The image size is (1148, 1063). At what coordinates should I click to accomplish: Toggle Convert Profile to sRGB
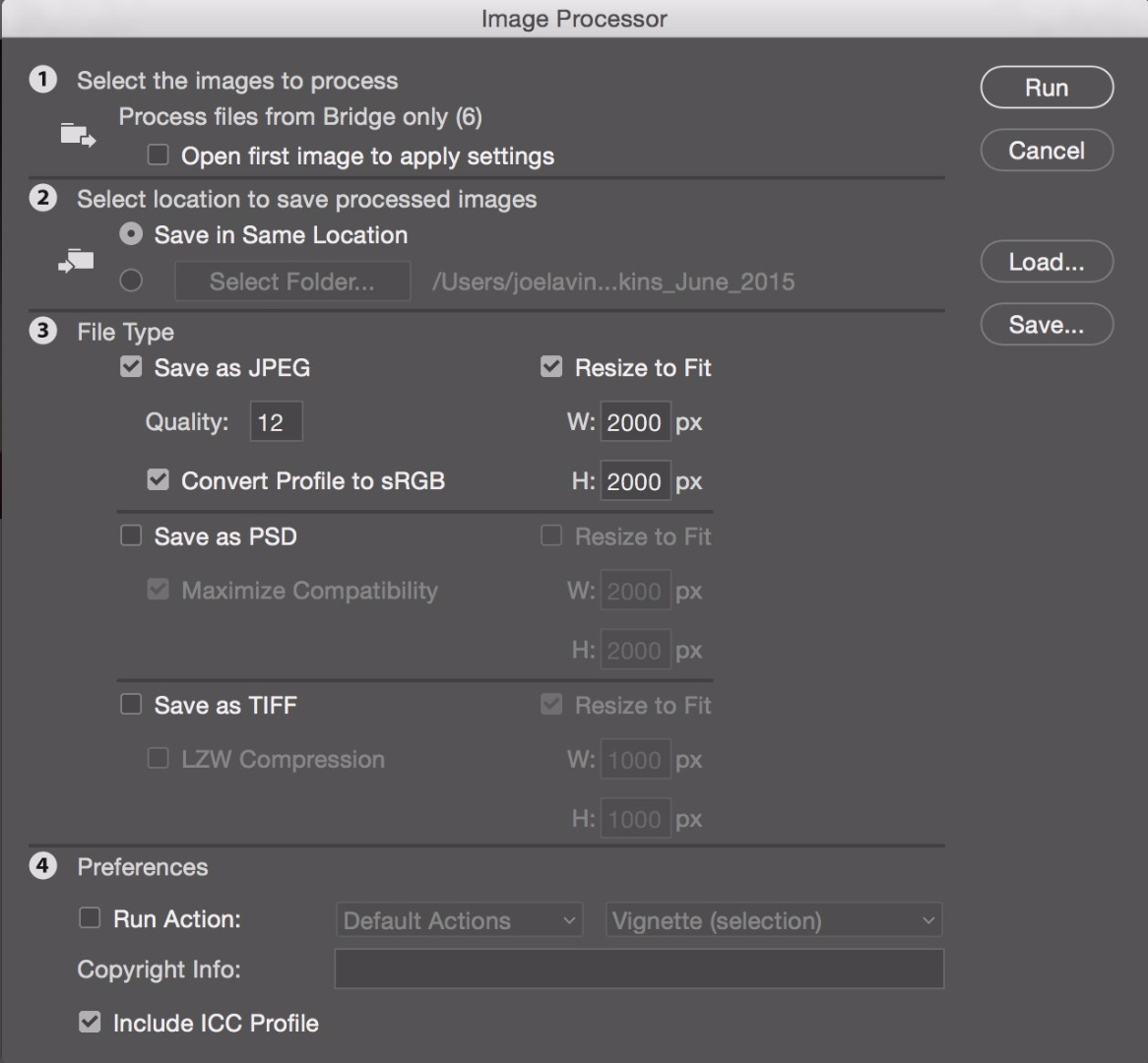click(159, 480)
